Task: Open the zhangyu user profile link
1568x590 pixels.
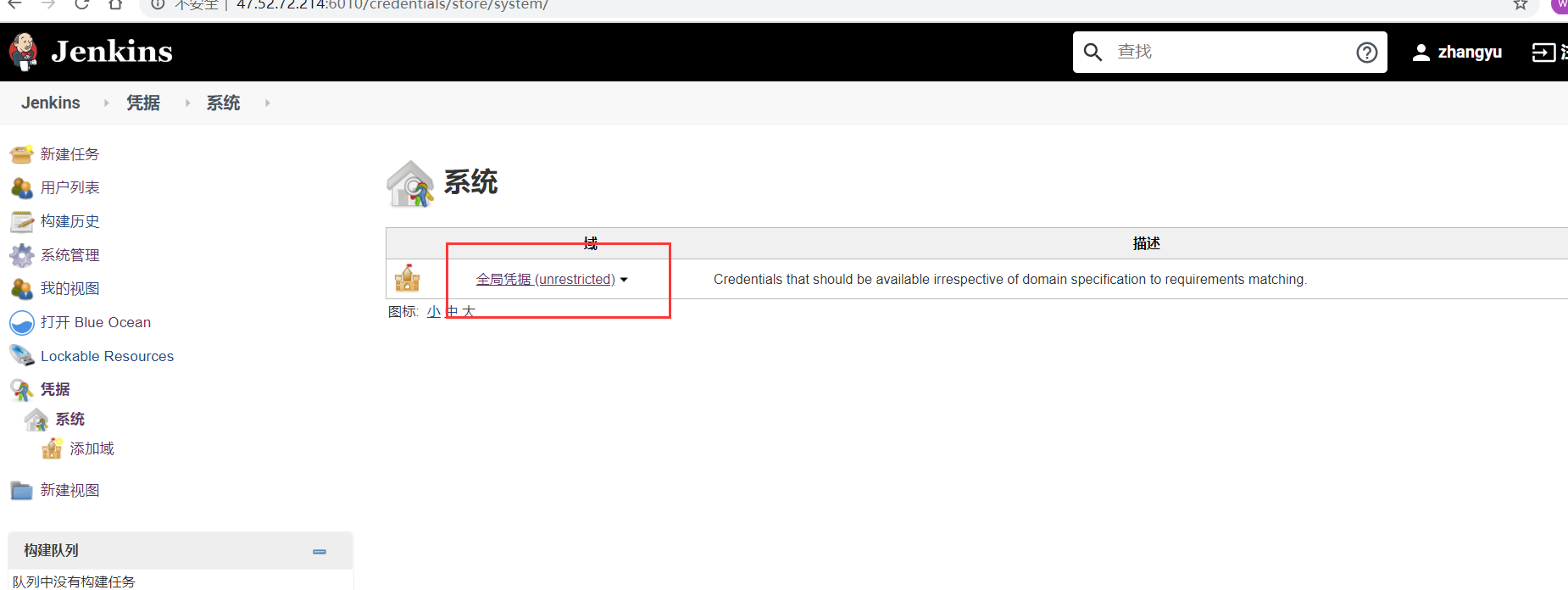Action: (1470, 53)
